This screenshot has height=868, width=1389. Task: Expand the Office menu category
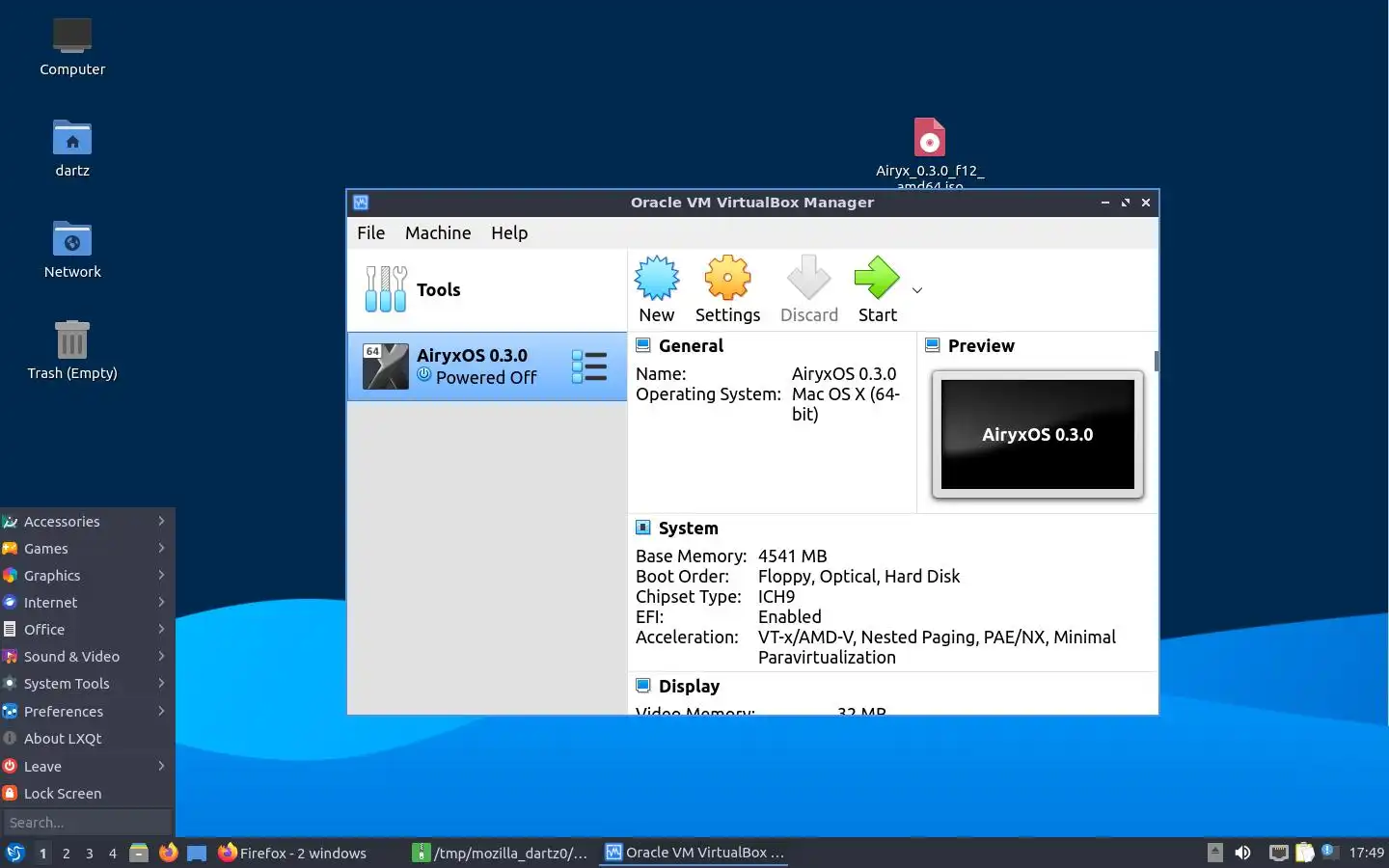tap(87, 629)
